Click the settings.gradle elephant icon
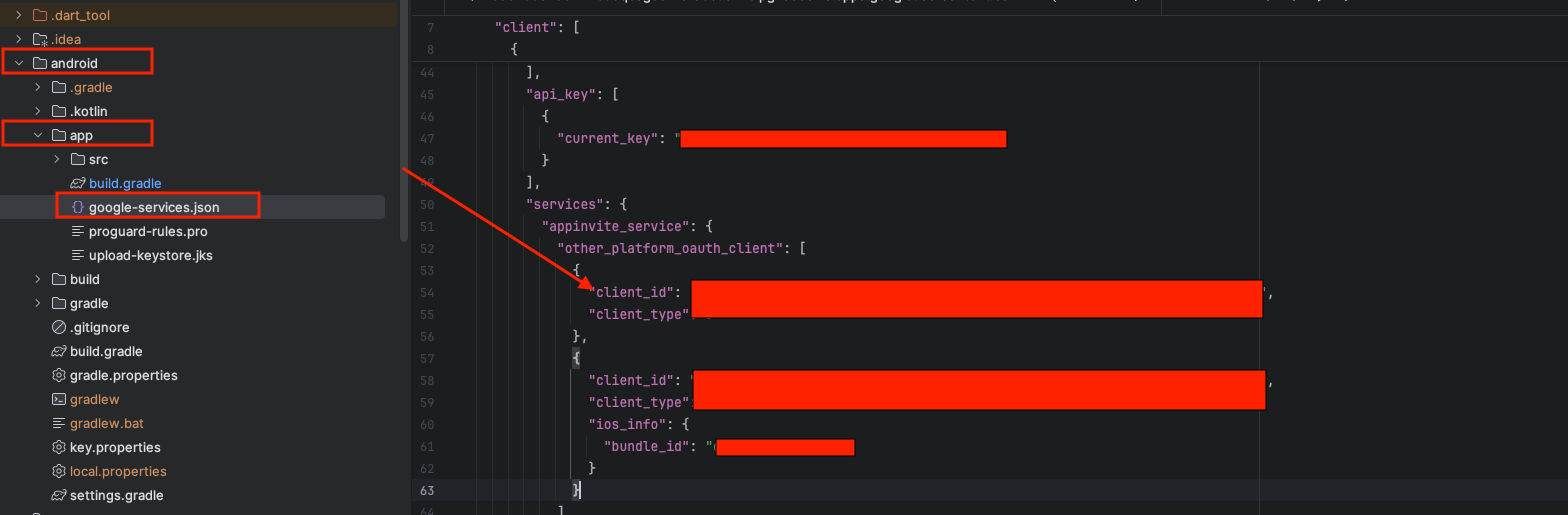 (59, 495)
